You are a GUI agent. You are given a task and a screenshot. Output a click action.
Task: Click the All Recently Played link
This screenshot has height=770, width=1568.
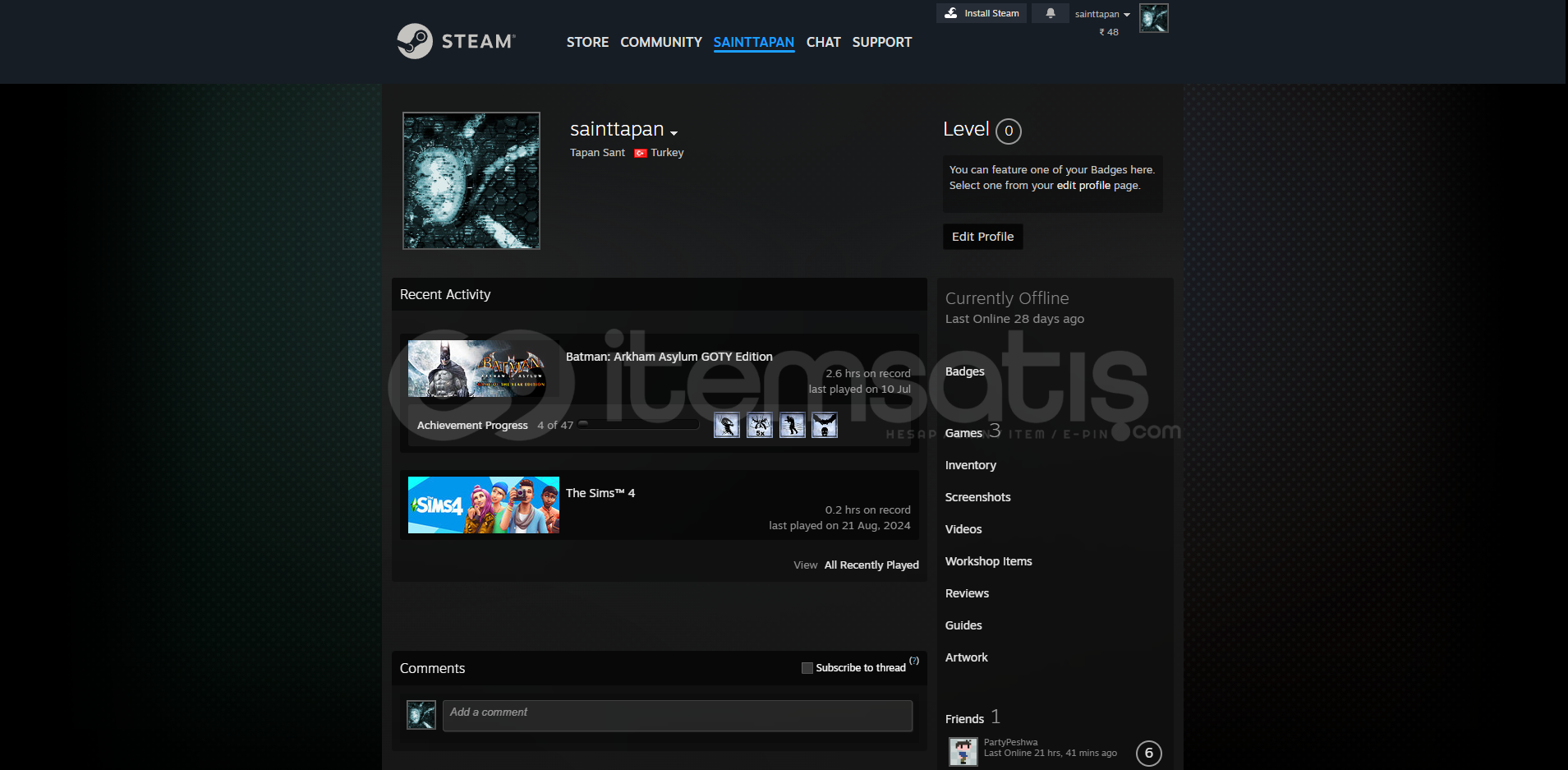871,565
